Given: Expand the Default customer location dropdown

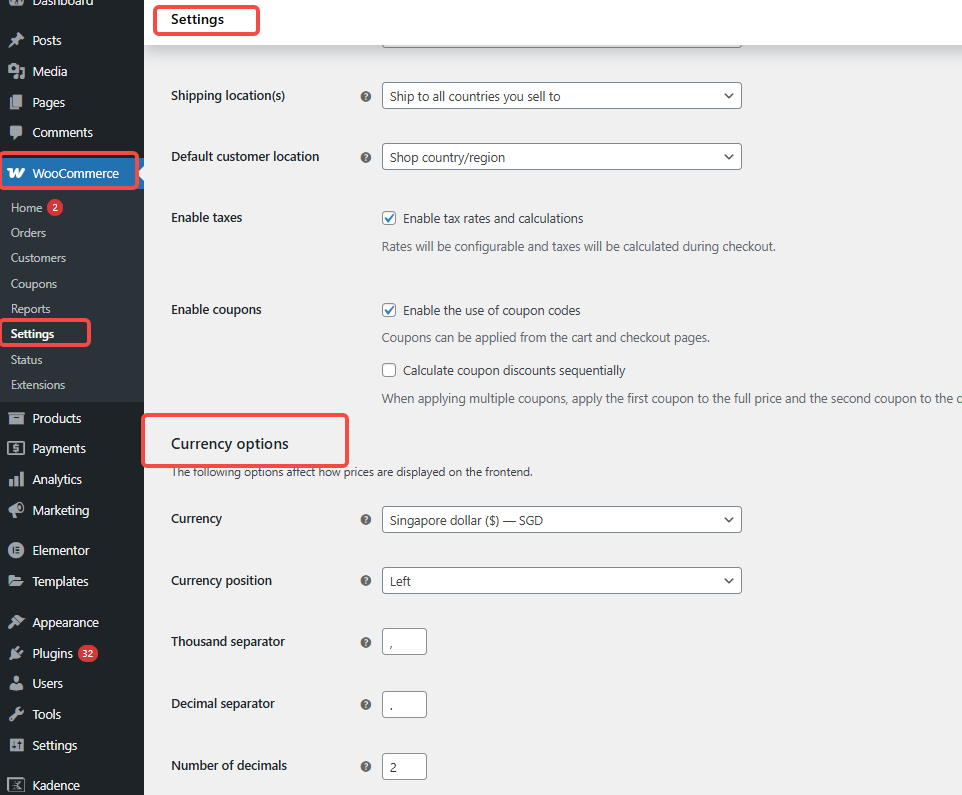Looking at the screenshot, I should [561, 158].
